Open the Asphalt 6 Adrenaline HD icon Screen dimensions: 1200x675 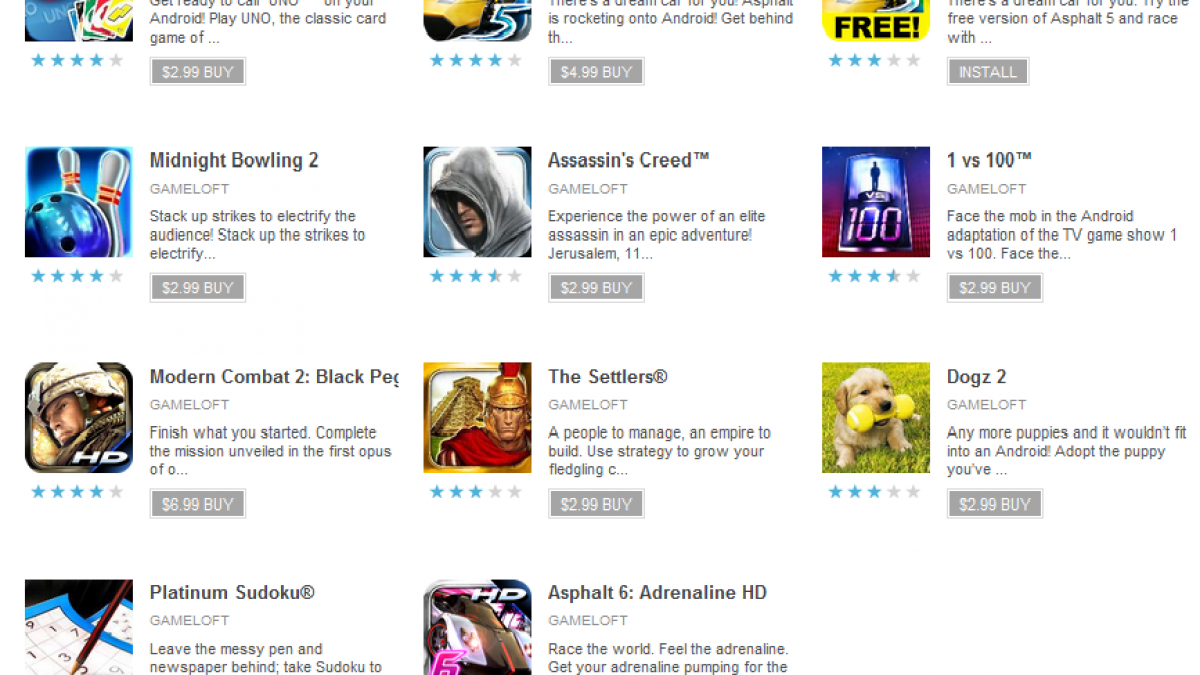477,627
